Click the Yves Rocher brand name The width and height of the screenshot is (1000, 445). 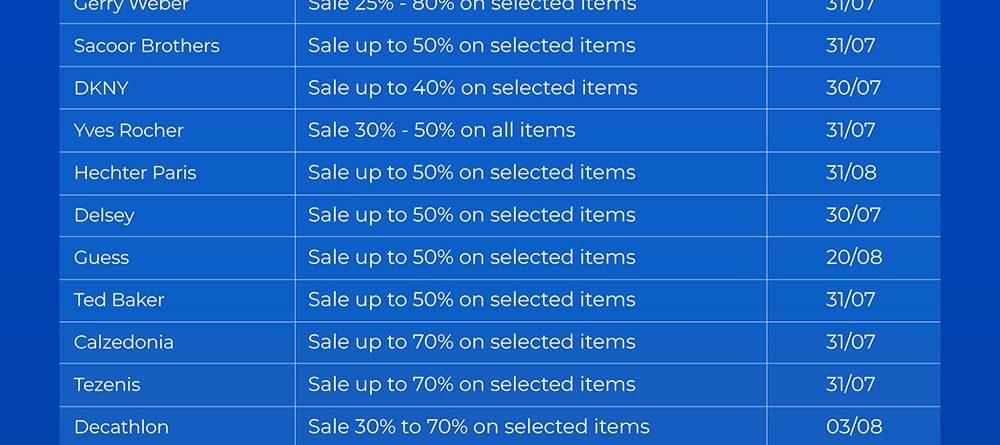pos(128,131)
